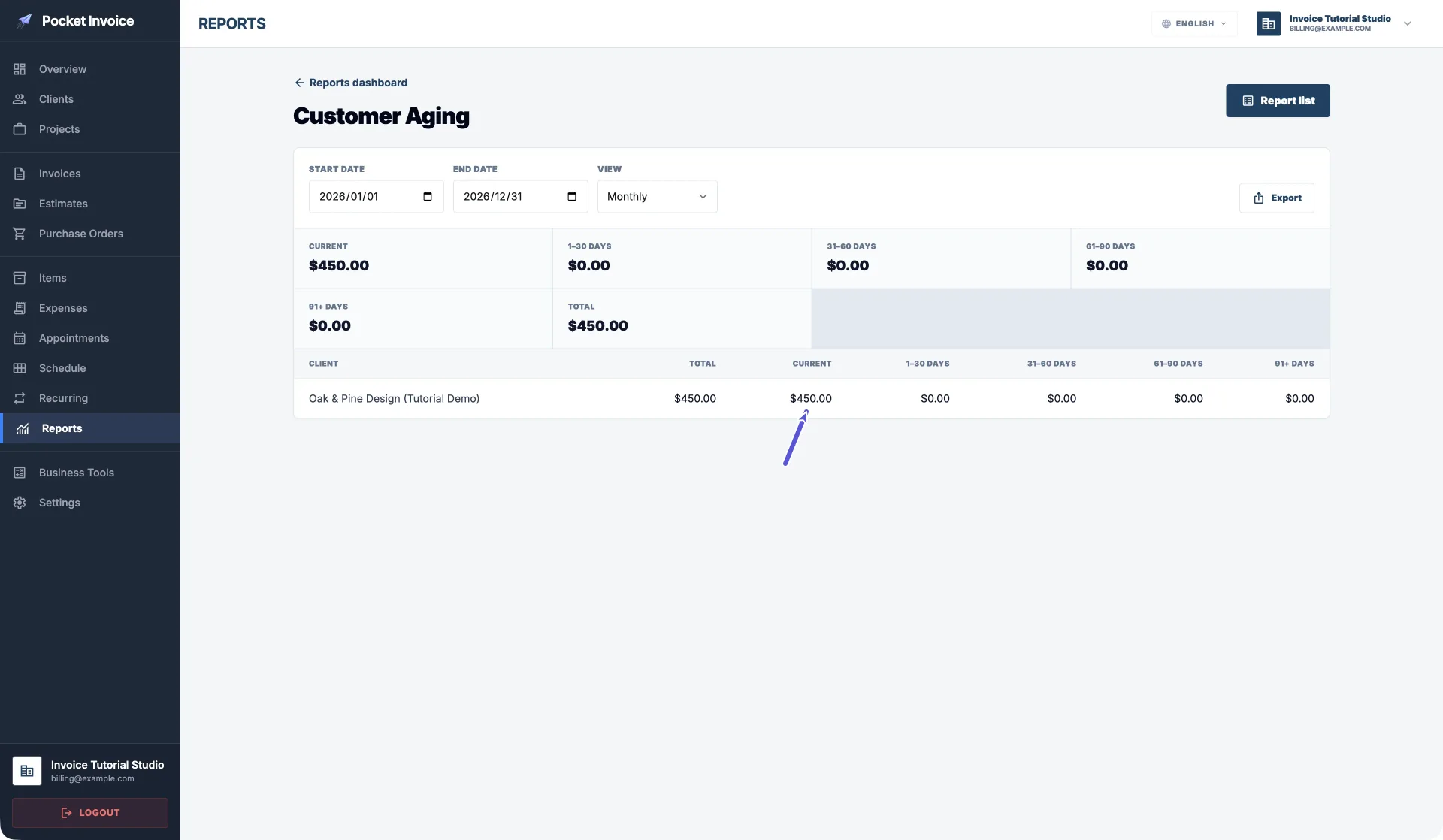
Task: Click the Settings gear icon
Action: [x=20, y=503]
